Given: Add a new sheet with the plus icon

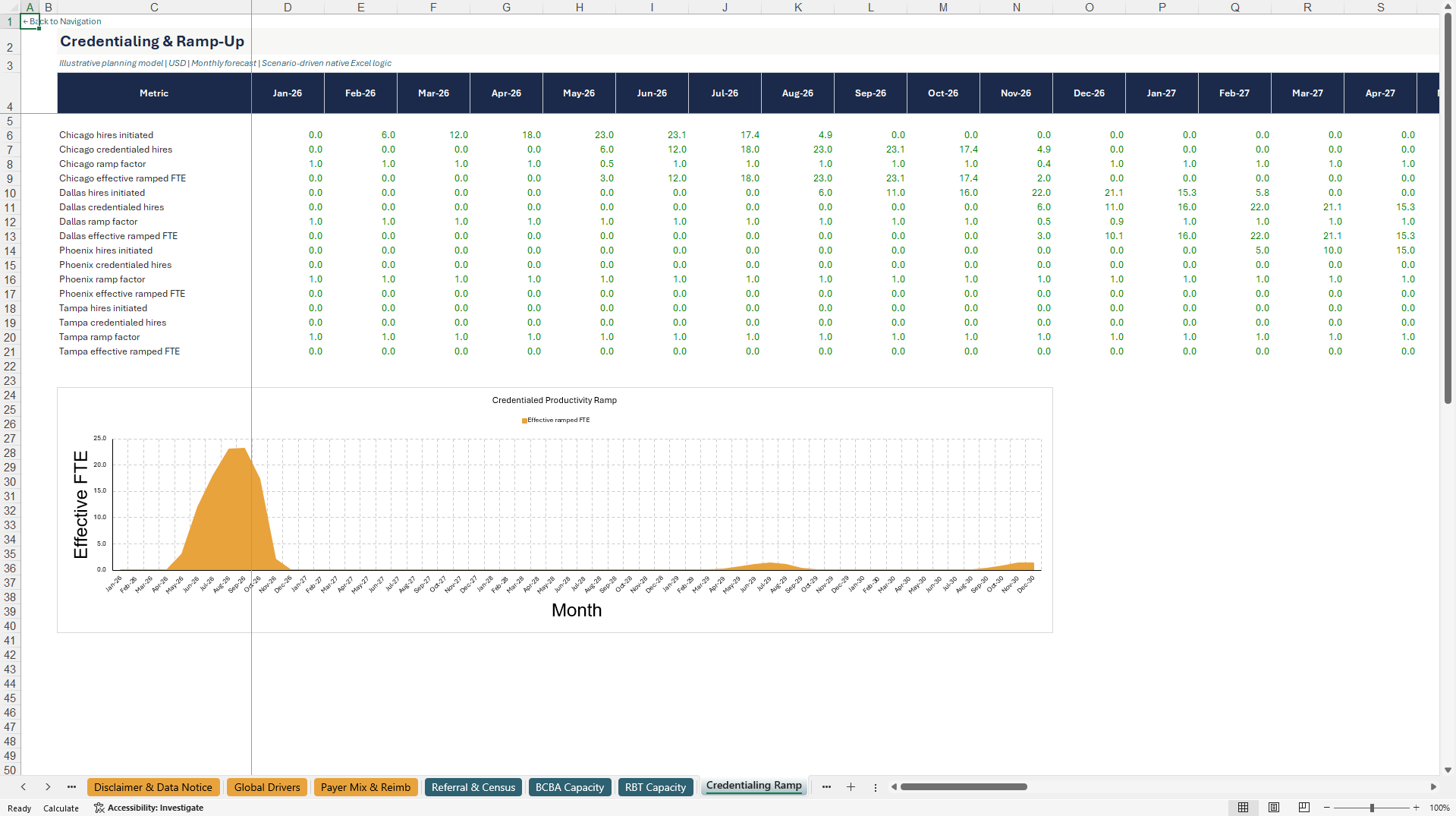Looking at the screenshot, I should point(851,787).
